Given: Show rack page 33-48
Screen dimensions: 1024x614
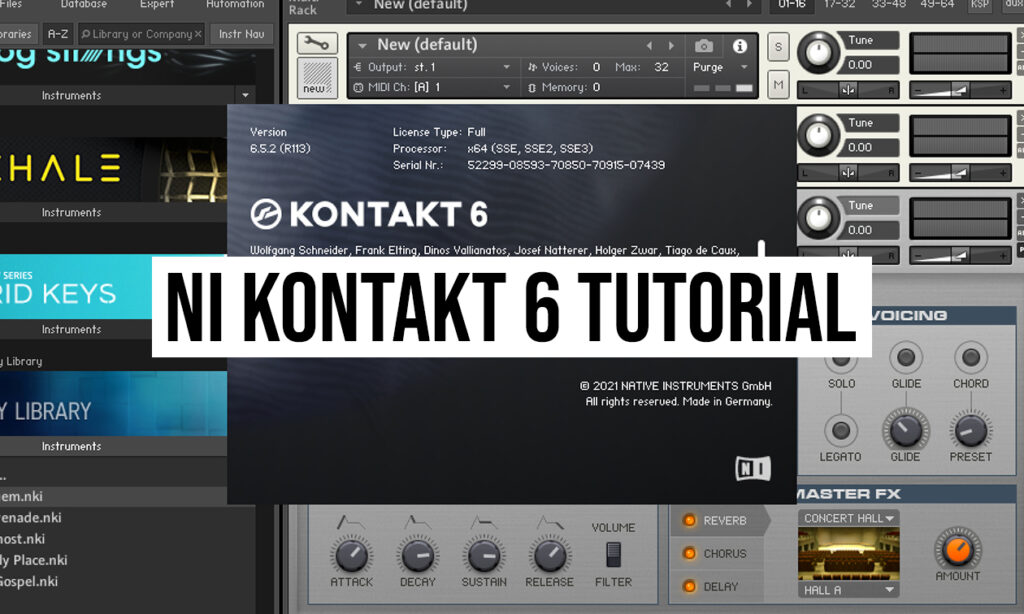Looking at the screenshot, I should pos(888,5).
